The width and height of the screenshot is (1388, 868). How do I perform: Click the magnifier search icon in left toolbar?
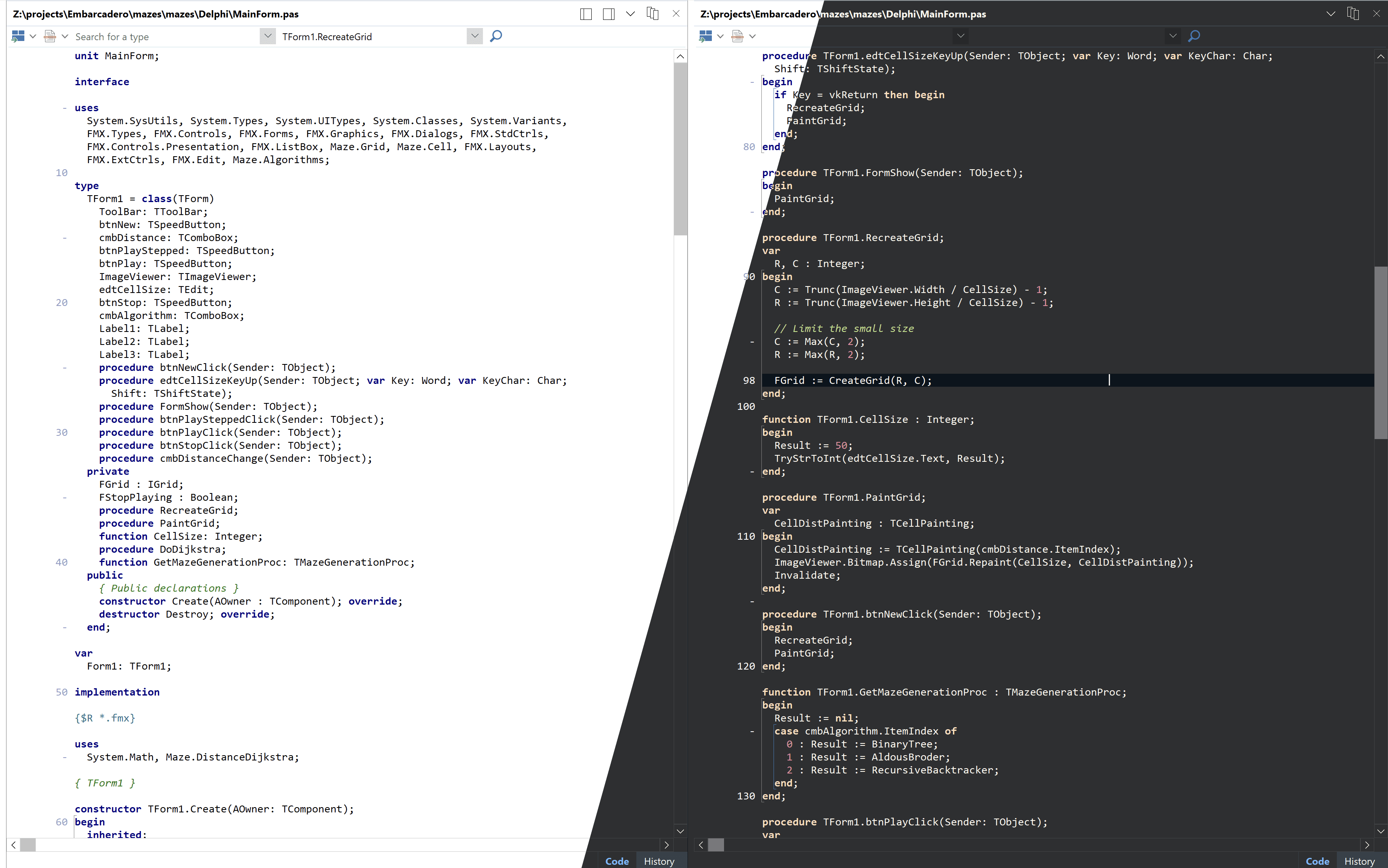pos(496,36)
